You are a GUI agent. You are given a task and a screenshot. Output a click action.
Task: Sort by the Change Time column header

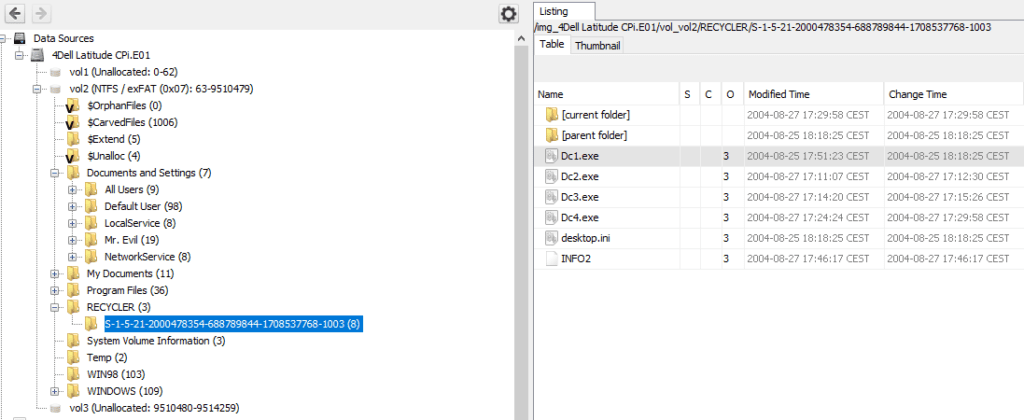pyautogui.click(x=953, y=95)
